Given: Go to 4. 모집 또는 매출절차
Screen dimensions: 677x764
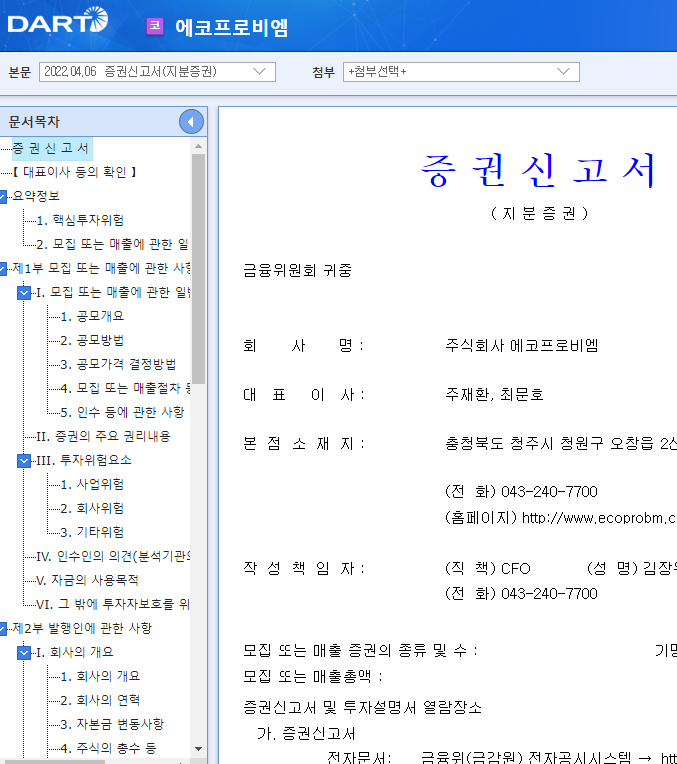Looking at the screenshot, I should point(125,388).
